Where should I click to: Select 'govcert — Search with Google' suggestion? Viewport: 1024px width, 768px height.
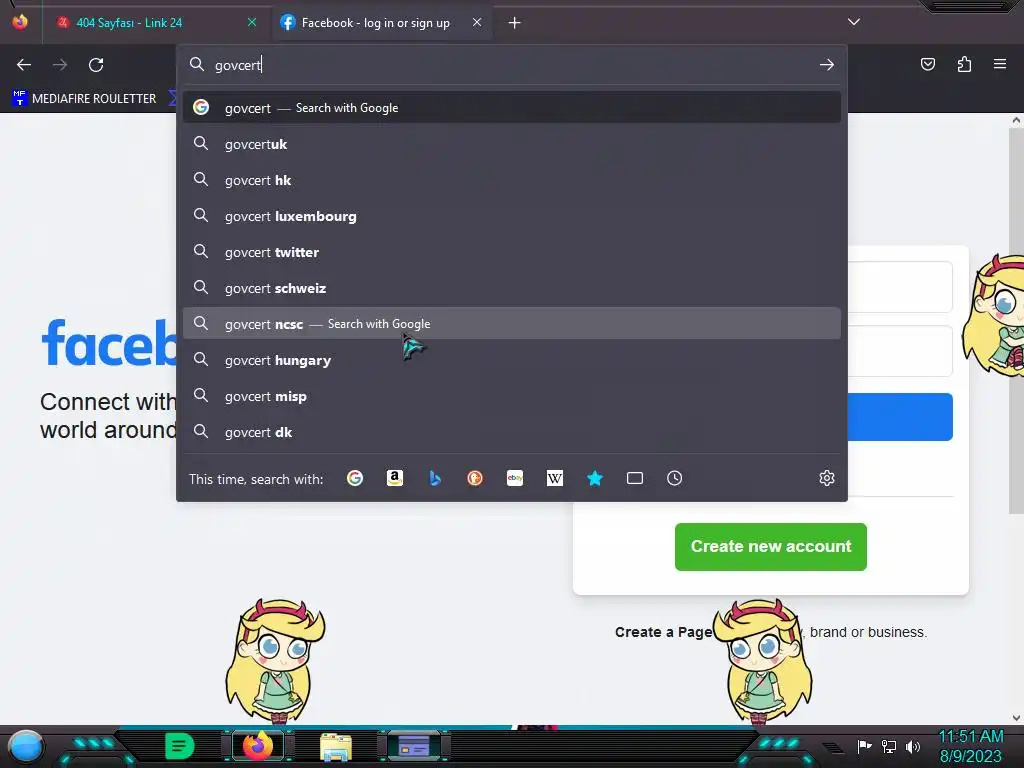pos(512,108)
